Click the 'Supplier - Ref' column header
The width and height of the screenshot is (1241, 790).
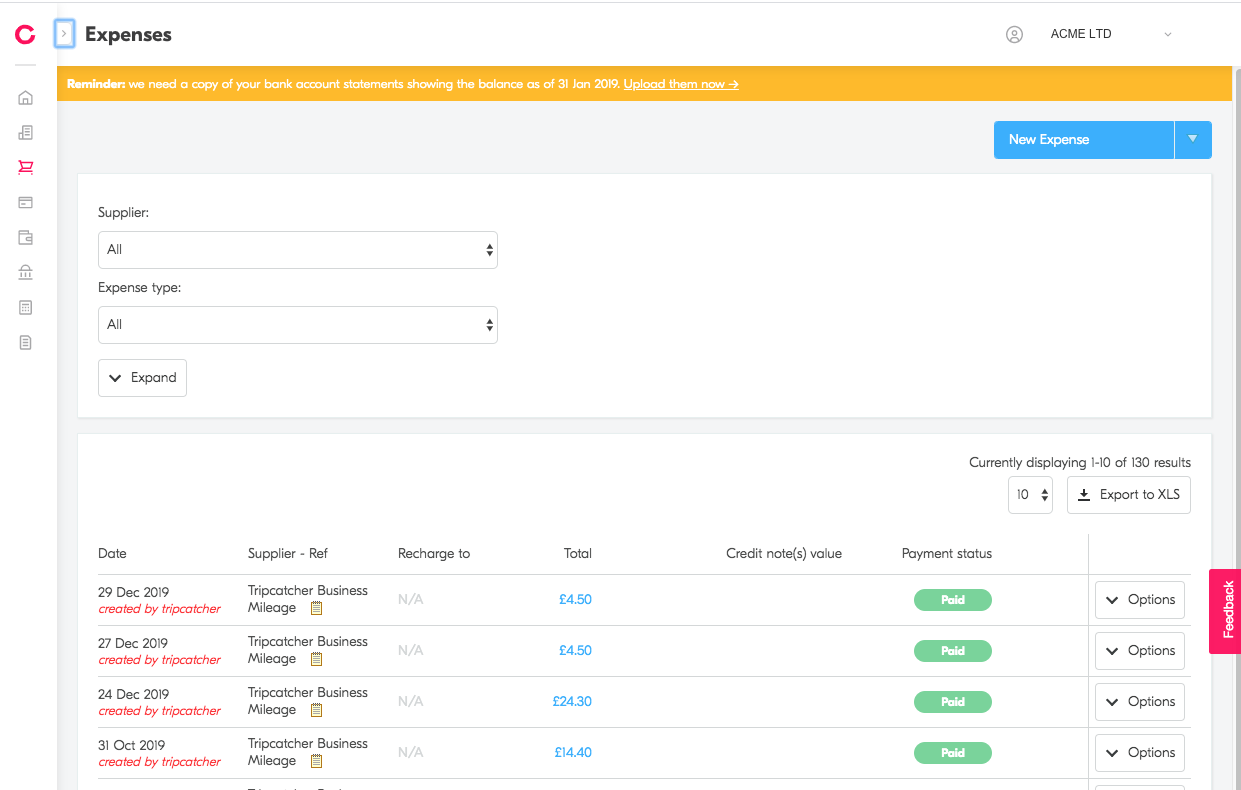coord(288,554)
